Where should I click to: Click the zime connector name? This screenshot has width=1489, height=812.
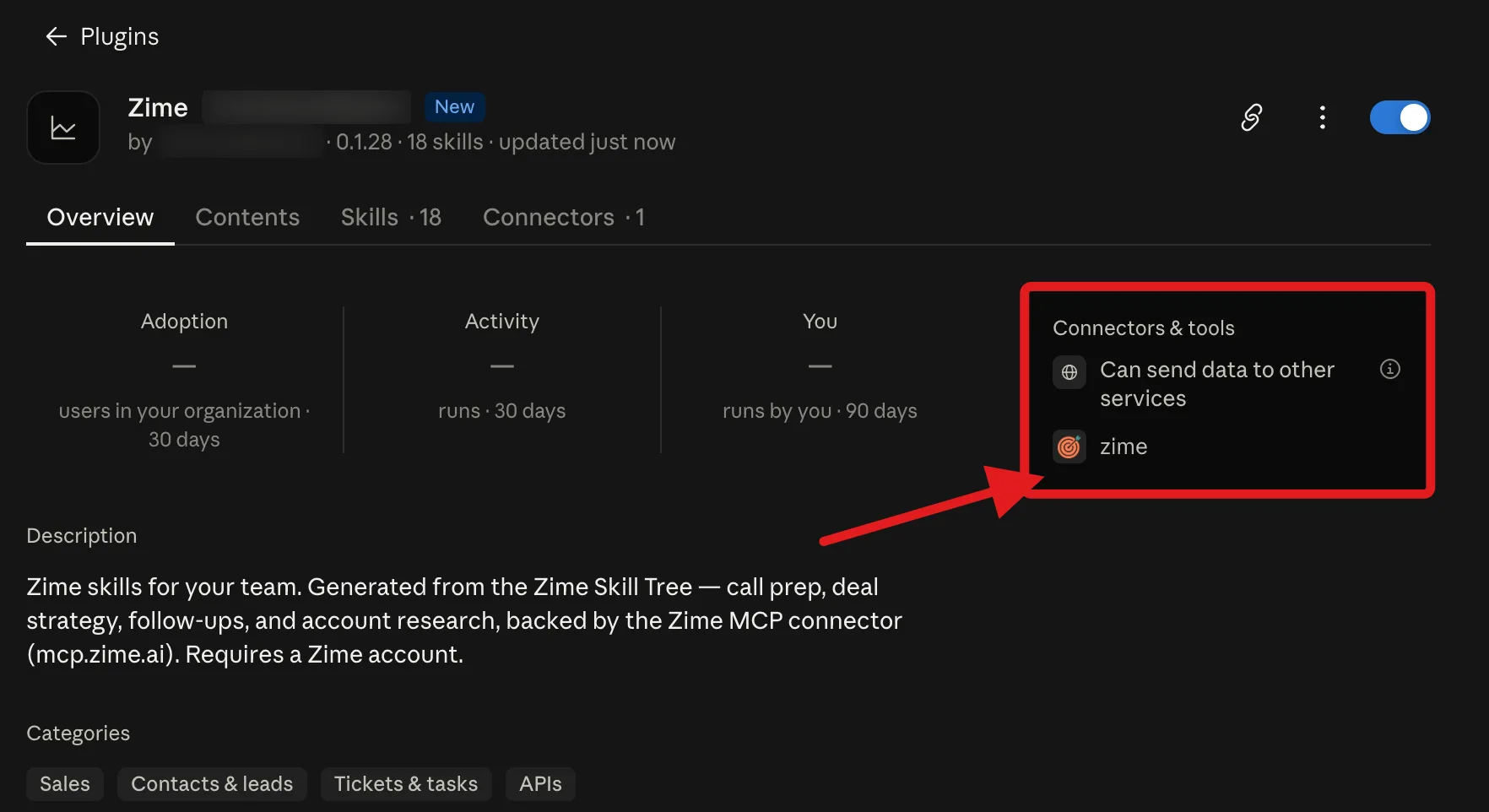click(x=1124, y=447)
